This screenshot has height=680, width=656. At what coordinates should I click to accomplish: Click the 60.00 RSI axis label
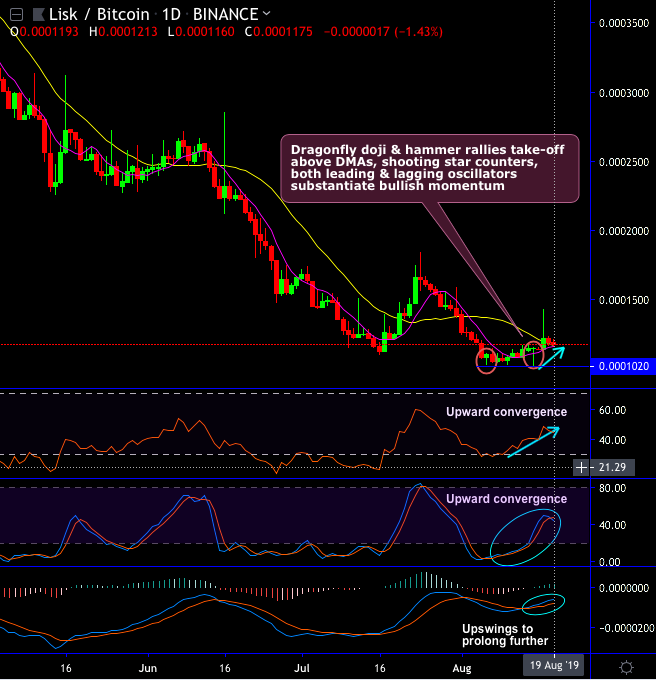612,410
